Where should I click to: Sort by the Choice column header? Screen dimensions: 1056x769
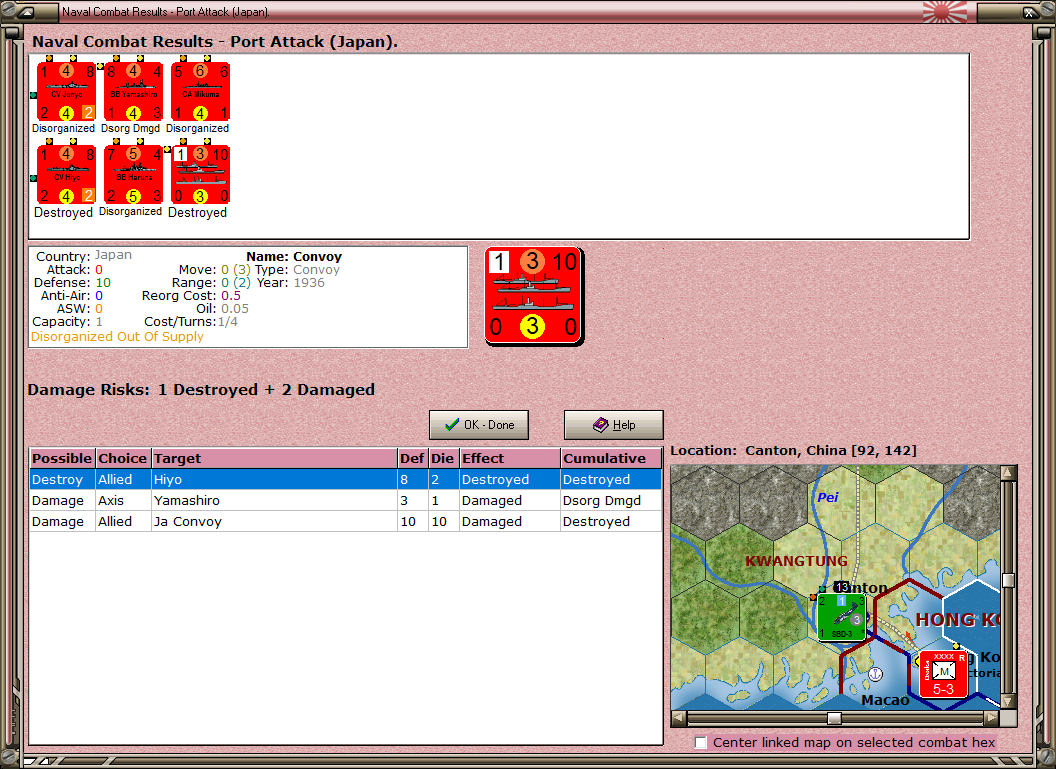pos(123,459)
